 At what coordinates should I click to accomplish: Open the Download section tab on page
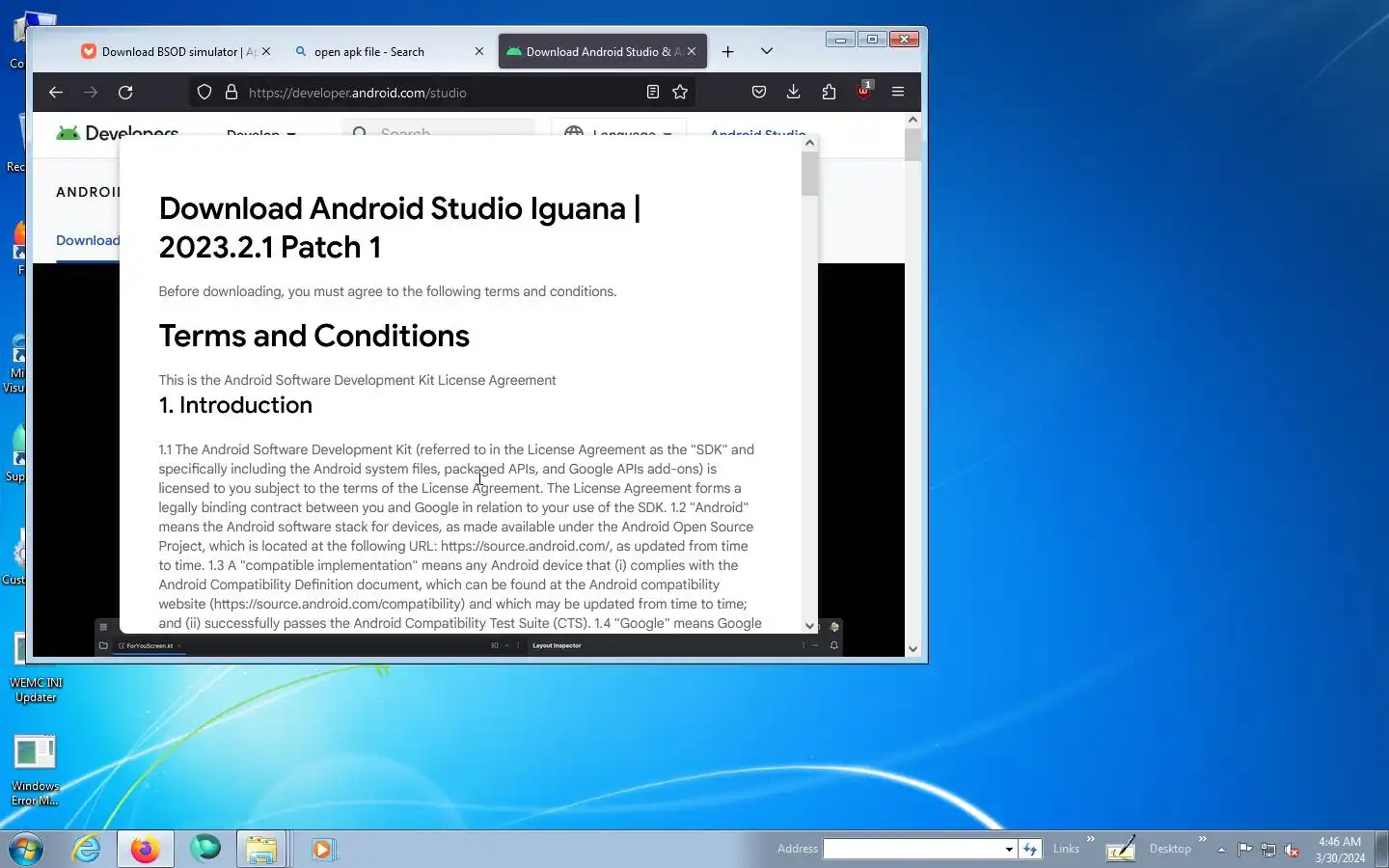88,240
